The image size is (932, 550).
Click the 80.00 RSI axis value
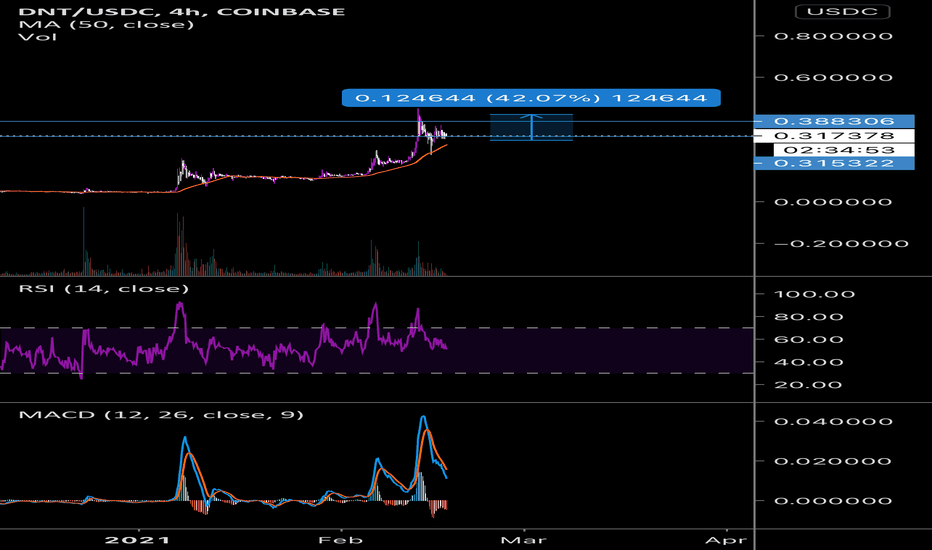click(x=808, y=317)
